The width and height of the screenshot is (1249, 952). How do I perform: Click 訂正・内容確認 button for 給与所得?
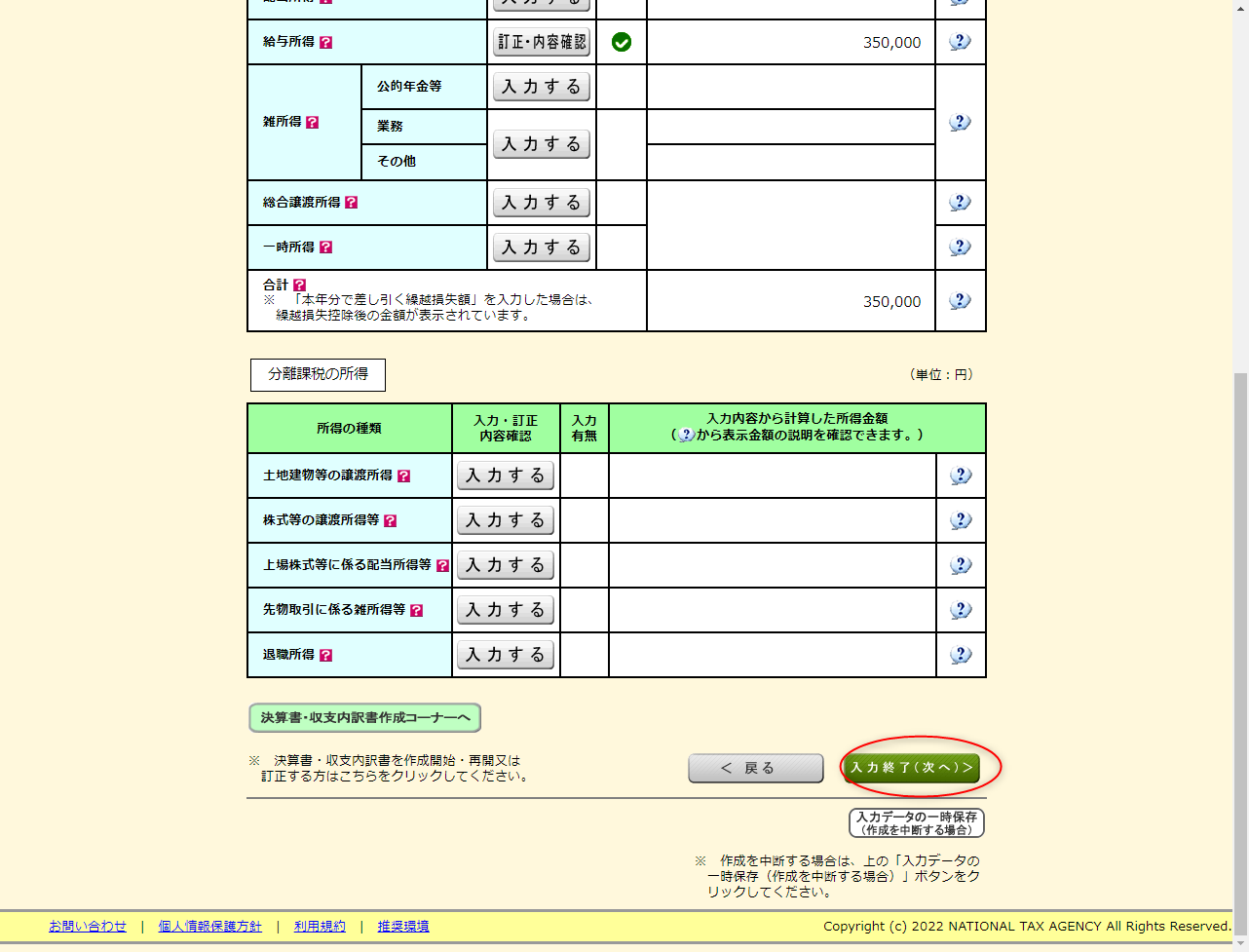[x=542, y=42]
